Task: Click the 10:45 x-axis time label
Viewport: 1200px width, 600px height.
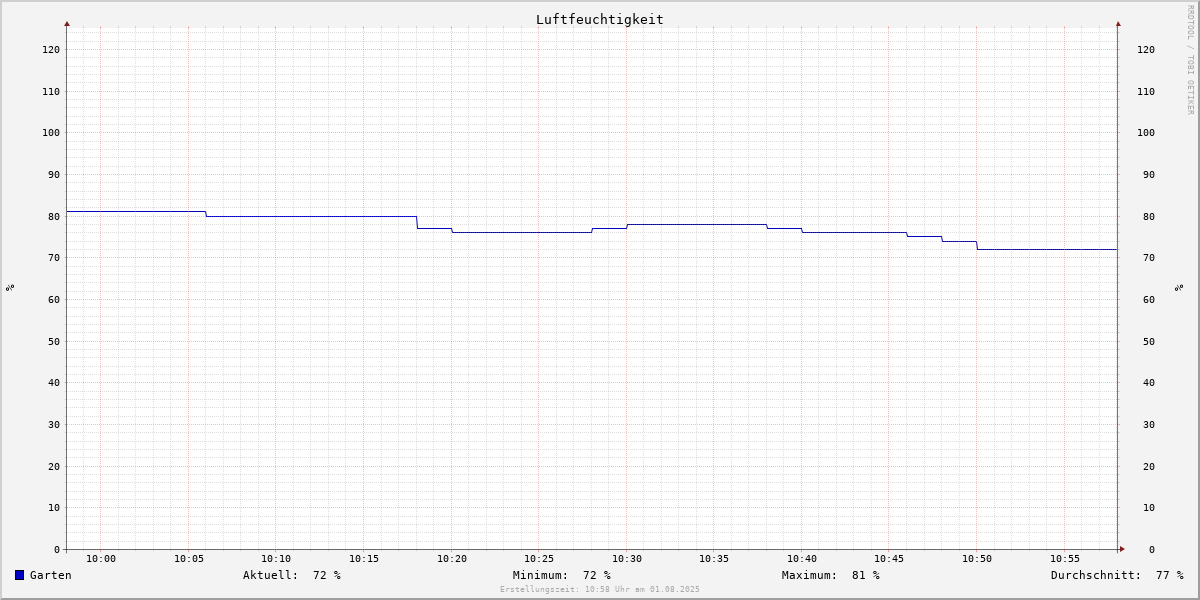Action: (889, 558)
